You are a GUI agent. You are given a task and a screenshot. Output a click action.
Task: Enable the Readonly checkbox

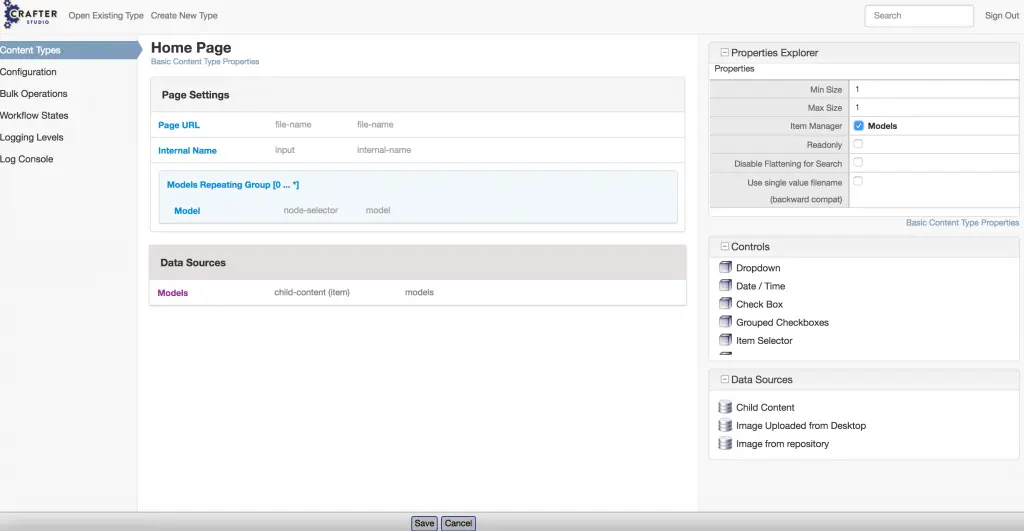(858, 144)
